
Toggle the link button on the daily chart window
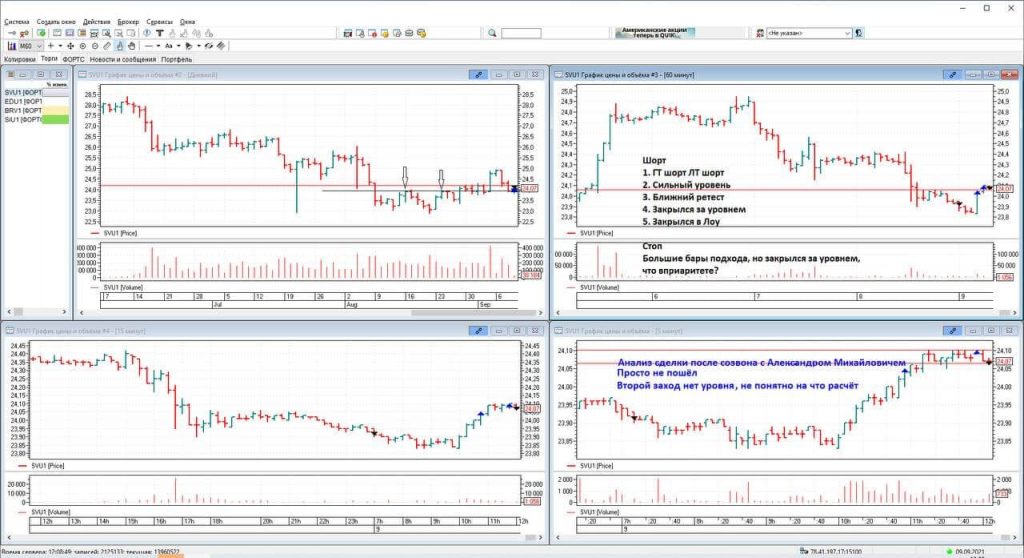pyautogui.click(x=478, y=74)
